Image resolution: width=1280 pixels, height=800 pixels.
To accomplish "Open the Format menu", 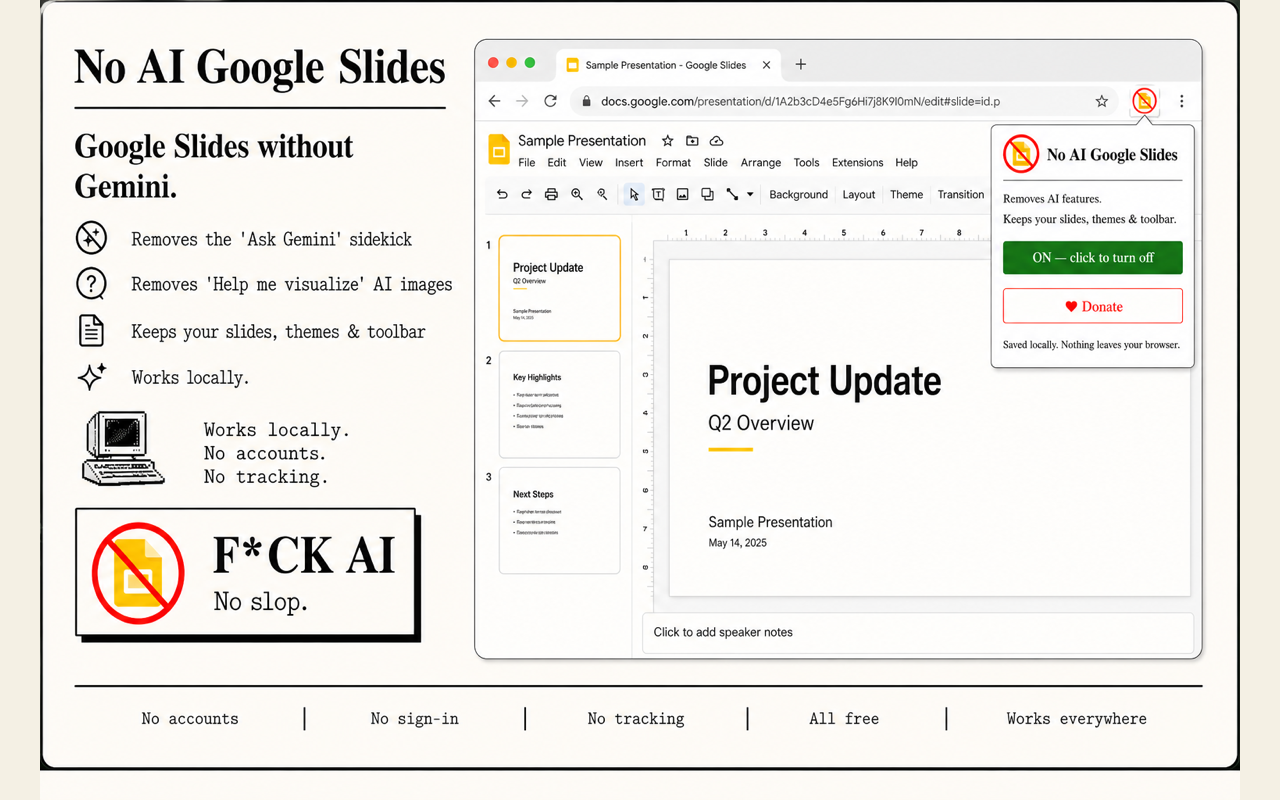I will (673, 162).
